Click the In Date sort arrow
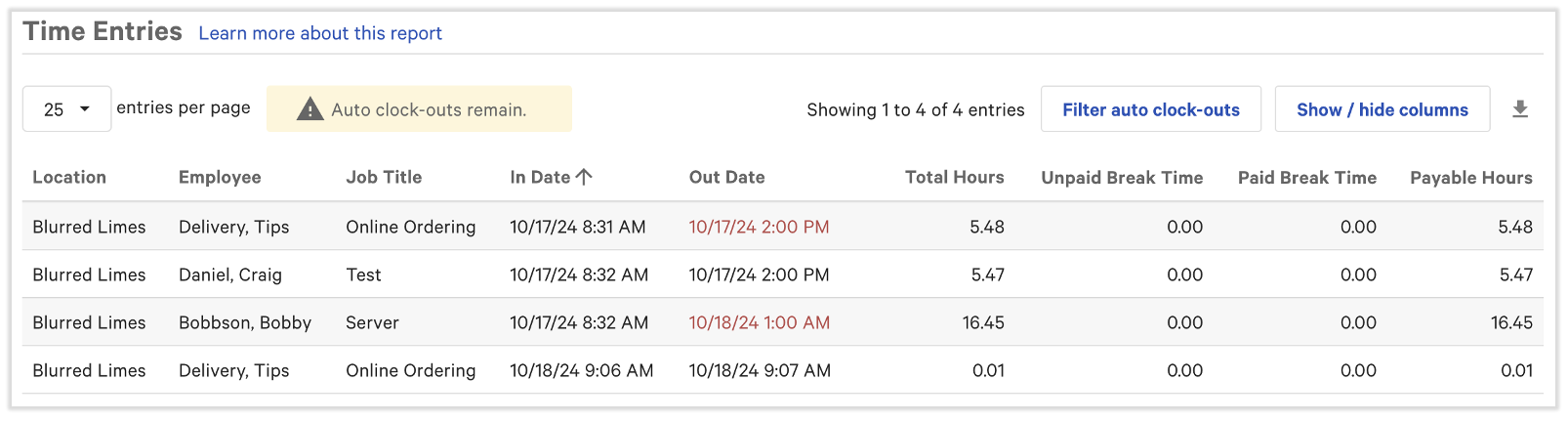Image resolution: width=1568 pixels, height=422 pixels. 584,177
